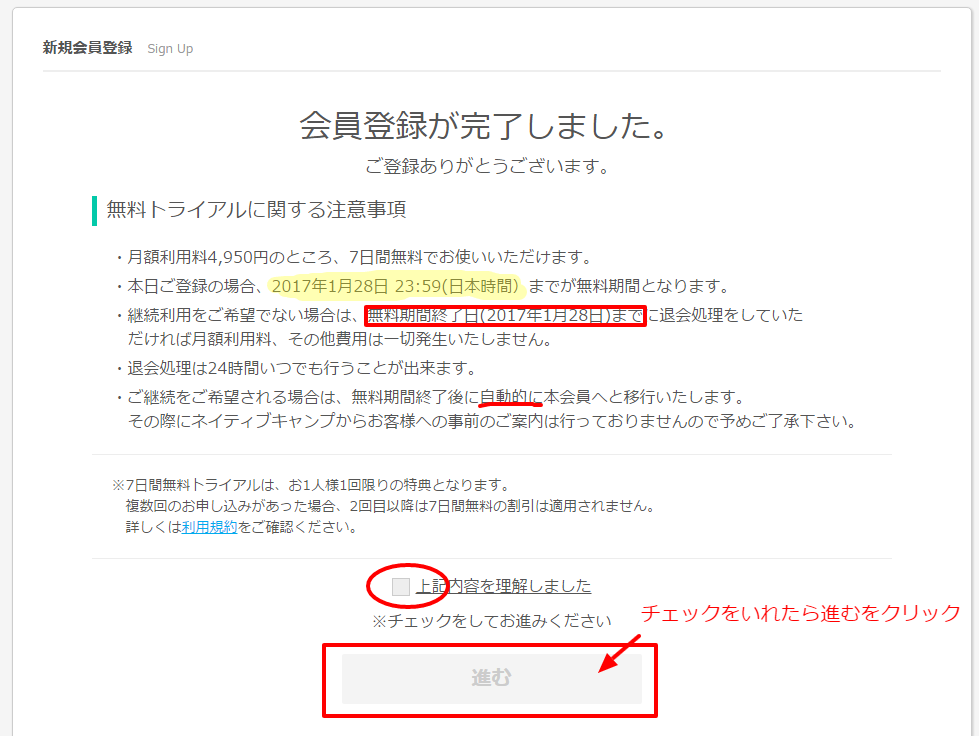
Task: Click the ※7日間無料トライアルは note line
Action: tap(312, 486)
